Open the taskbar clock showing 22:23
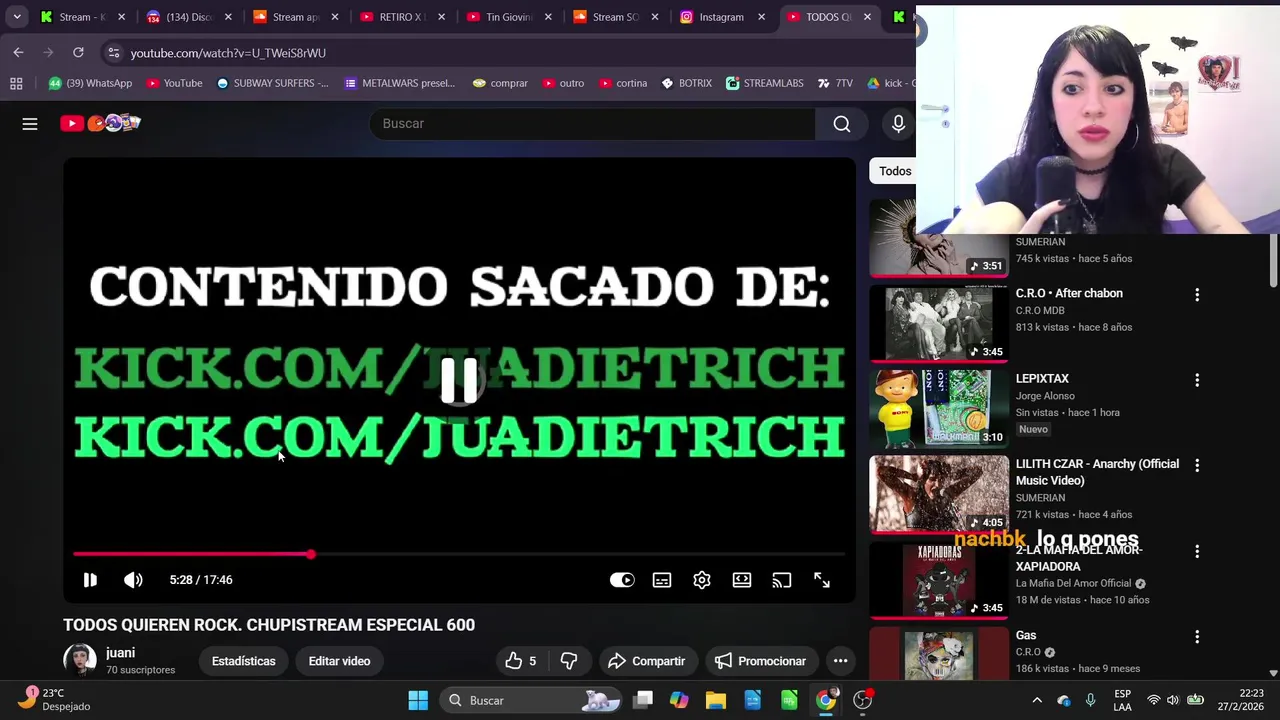 tap(1240, 700)
